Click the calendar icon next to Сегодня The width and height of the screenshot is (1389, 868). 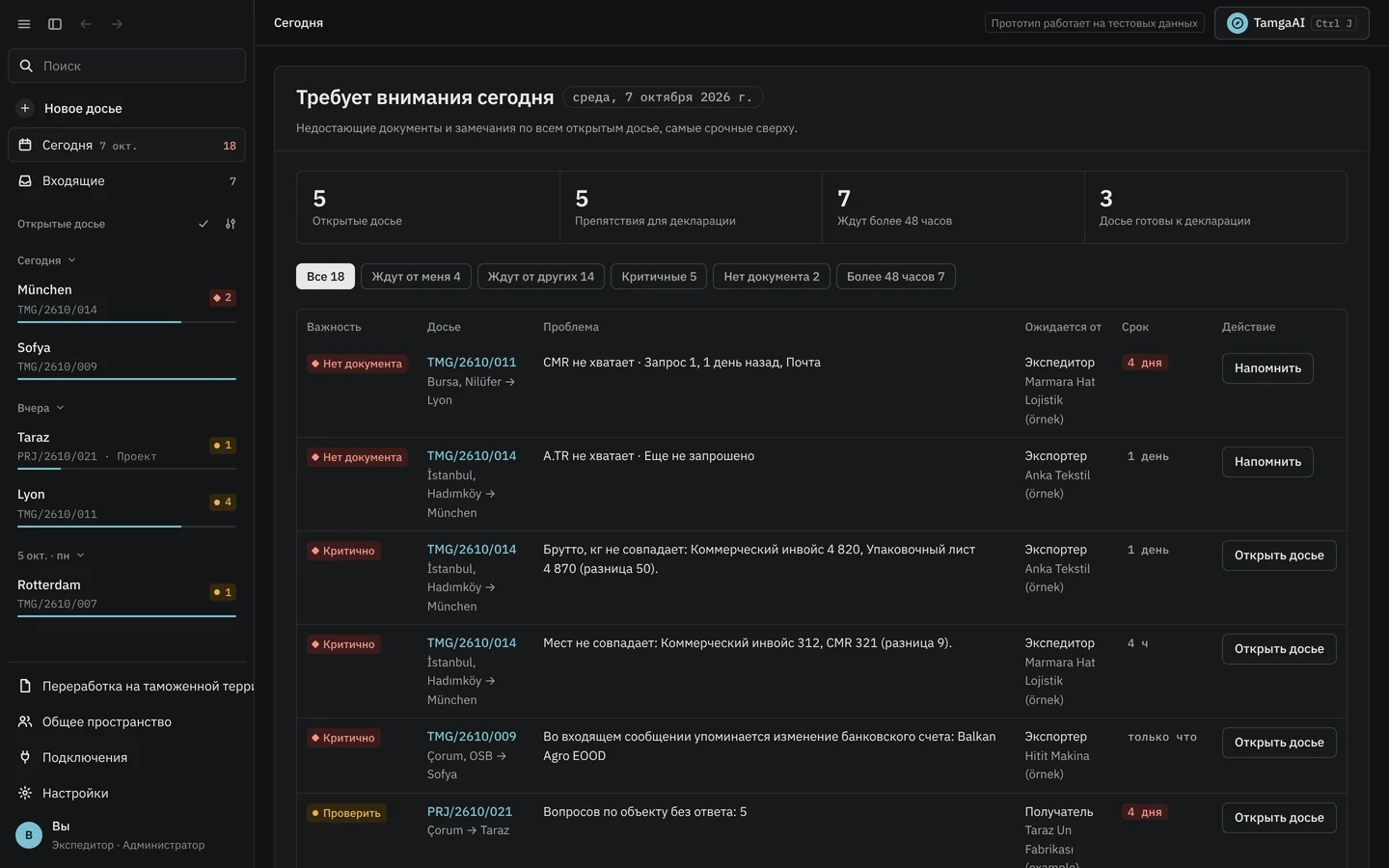point(25,145)
